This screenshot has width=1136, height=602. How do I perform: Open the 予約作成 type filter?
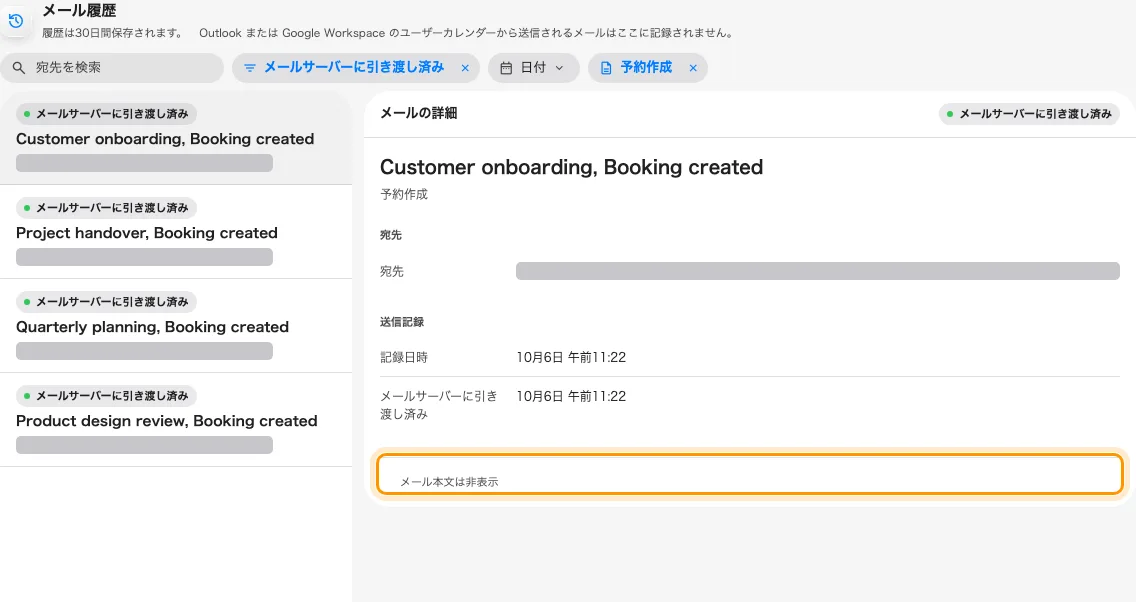647,67
